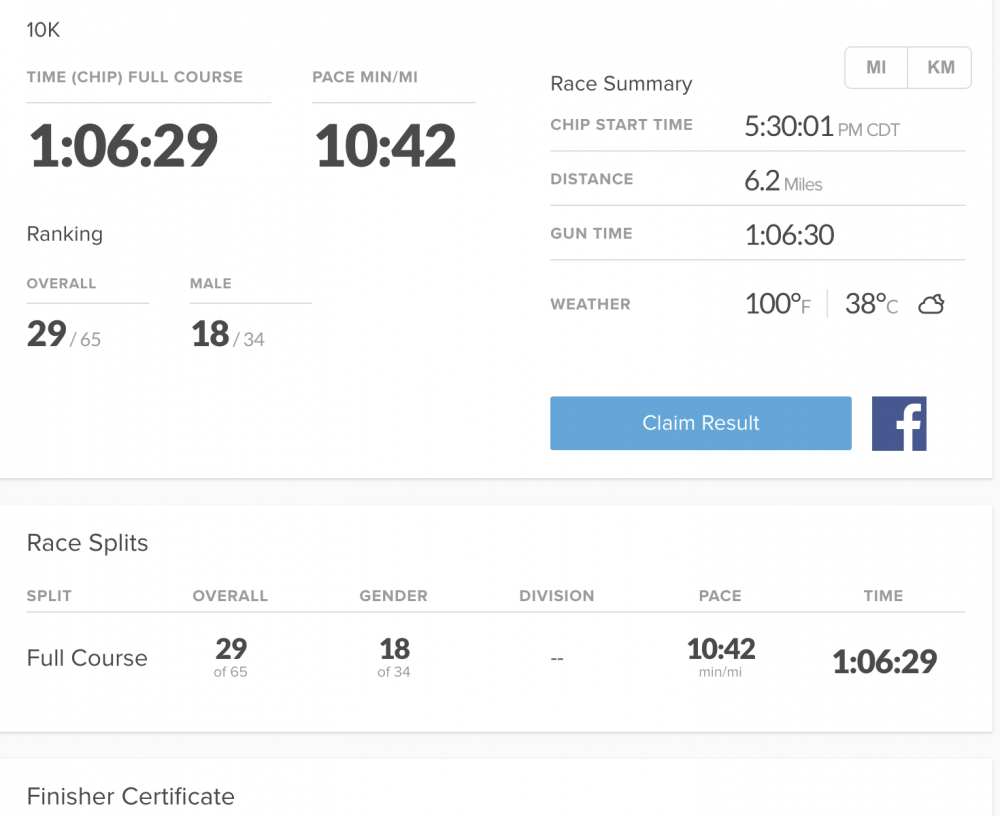Image resolution: width=1000 pixels, height=816 pixels.
Task: Click the large 10:42 pace value
Action: point(385,145)
